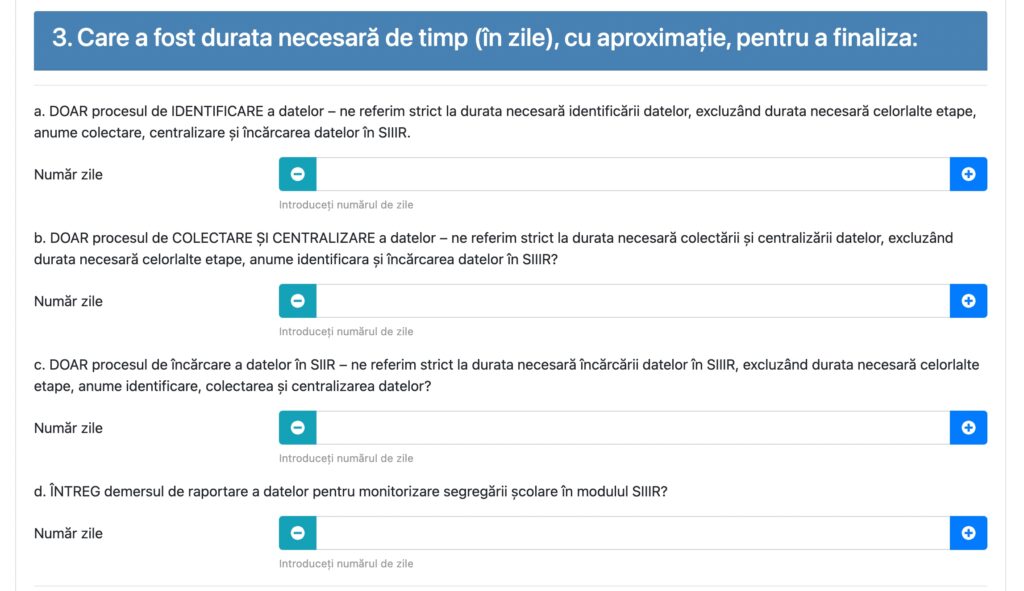The image size is (1024, 591).
Task: Decrement days for ÎNTREG demersul question
Action: [x=297, y=533]
